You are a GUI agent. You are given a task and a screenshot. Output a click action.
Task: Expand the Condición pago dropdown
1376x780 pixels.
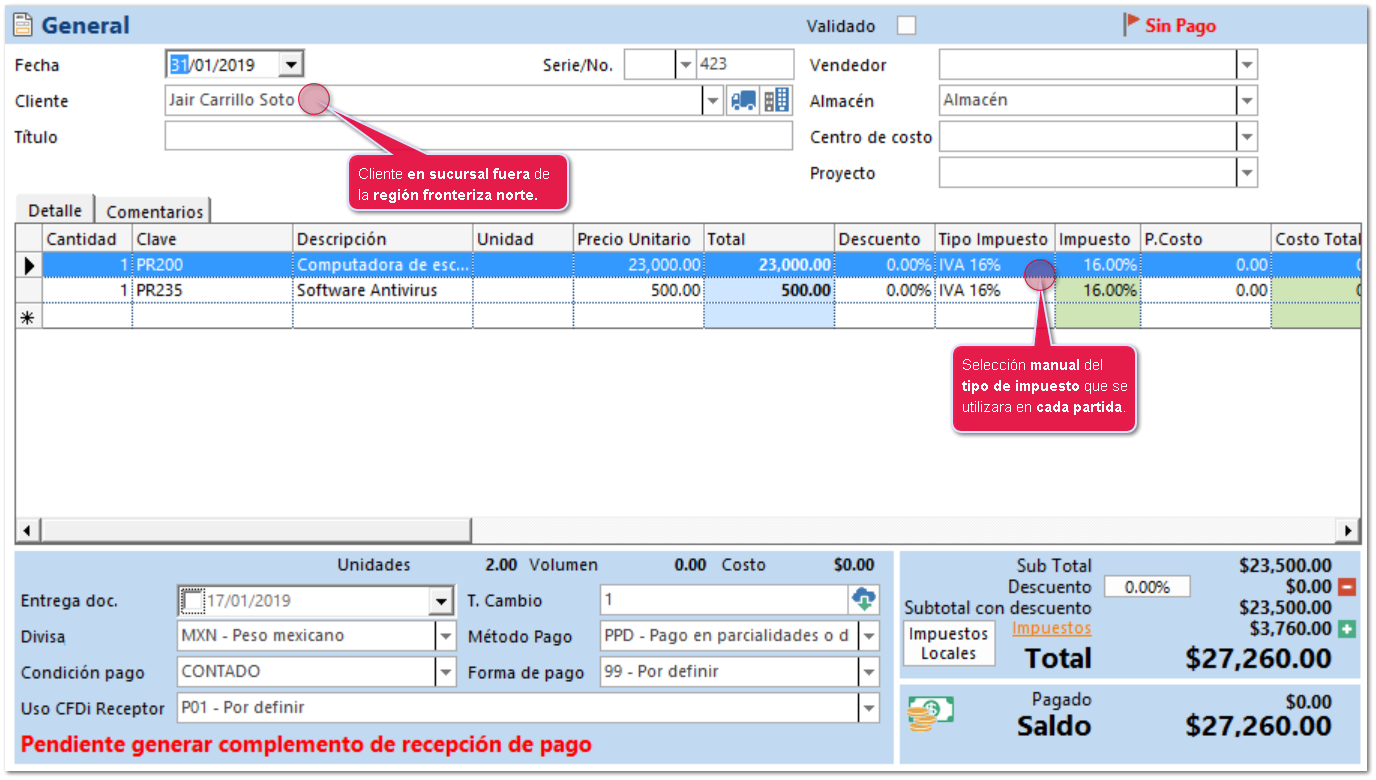pos(445,672)
